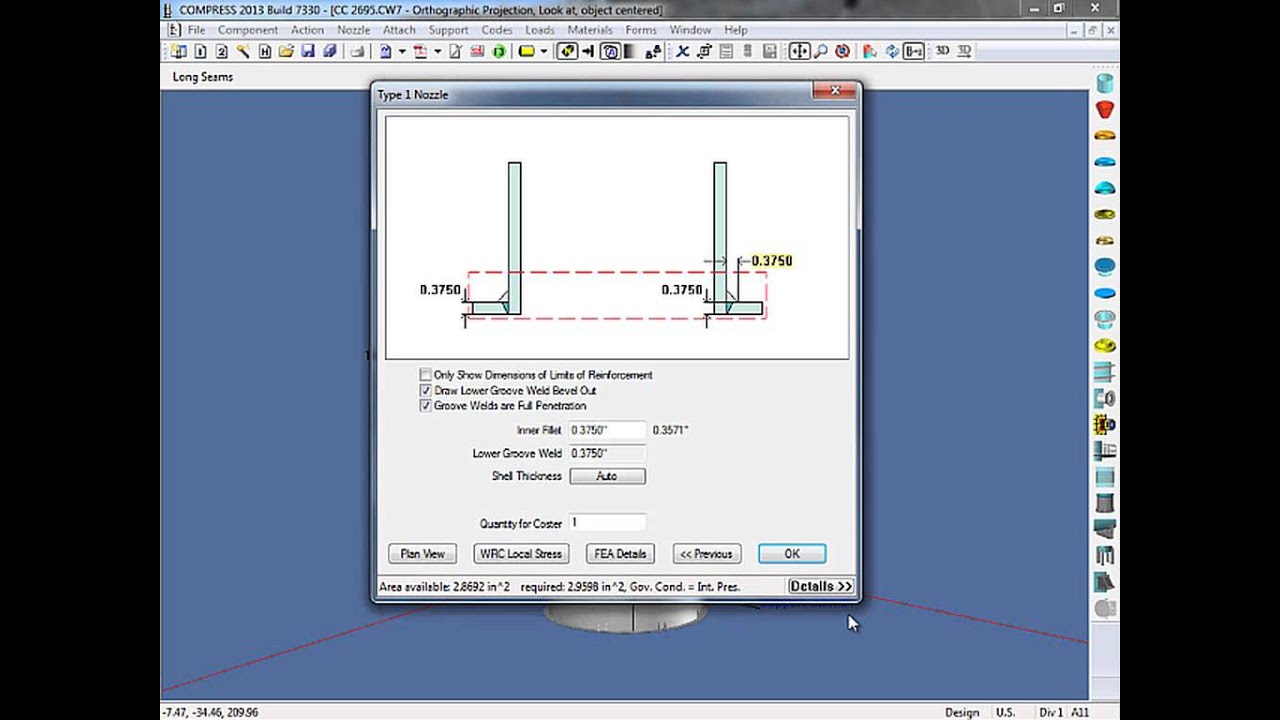This screenshot has width=1280, height=720.
Task: Click the H page toolbar icon
Action: 265,51
